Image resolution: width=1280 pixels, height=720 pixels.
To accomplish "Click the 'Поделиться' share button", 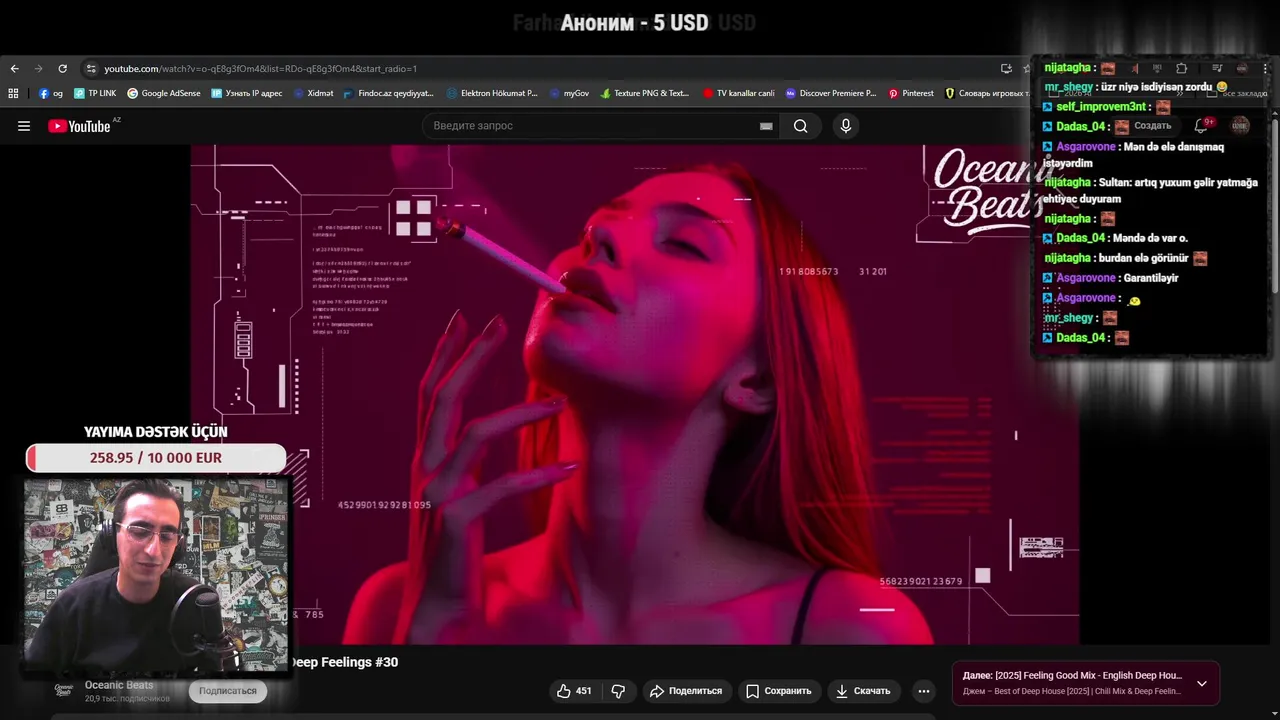I will coord(686,691).
